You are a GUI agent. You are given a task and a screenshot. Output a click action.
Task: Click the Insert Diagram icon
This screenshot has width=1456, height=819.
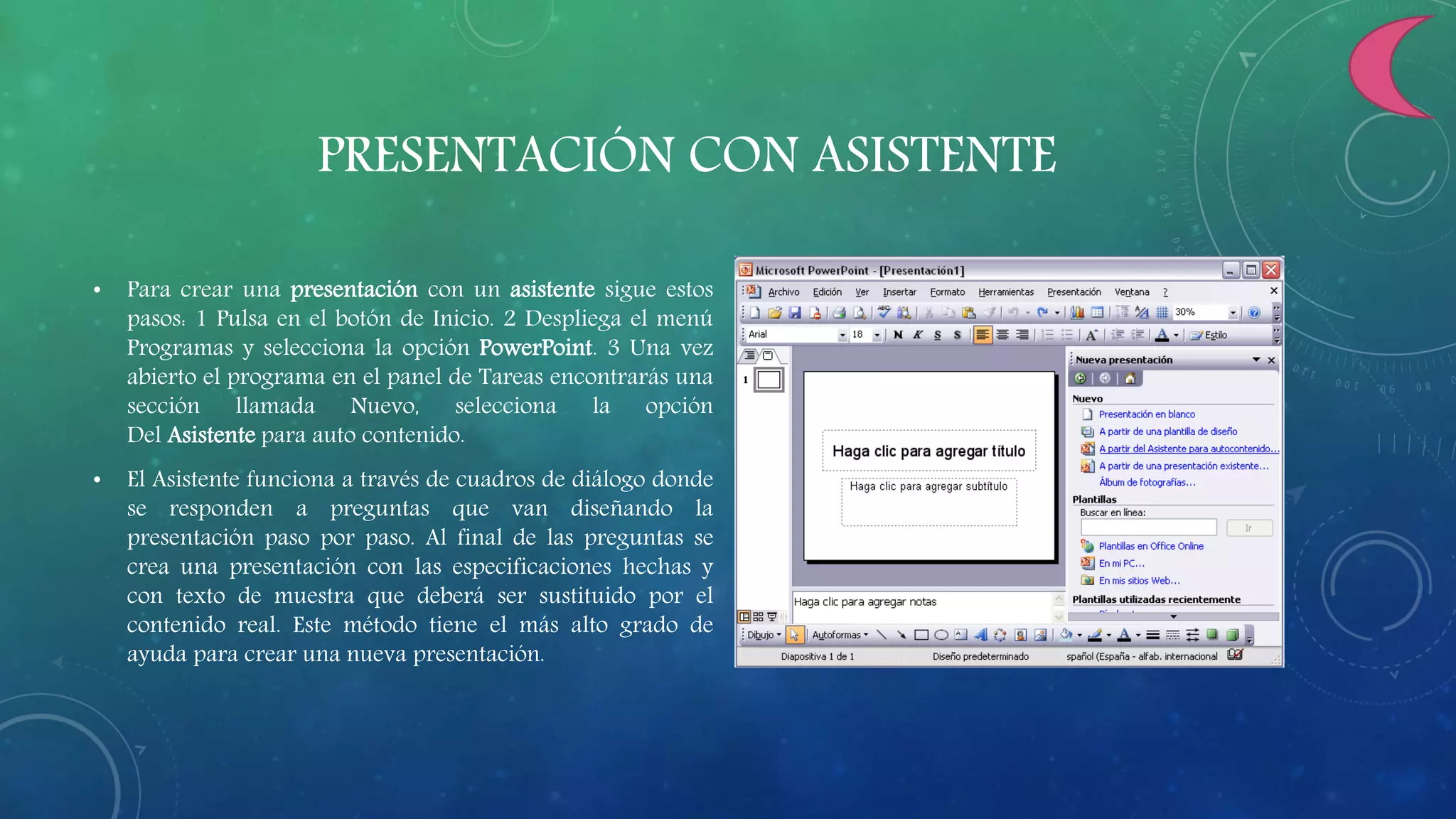pyautogui.click(x=1000, y=635)
